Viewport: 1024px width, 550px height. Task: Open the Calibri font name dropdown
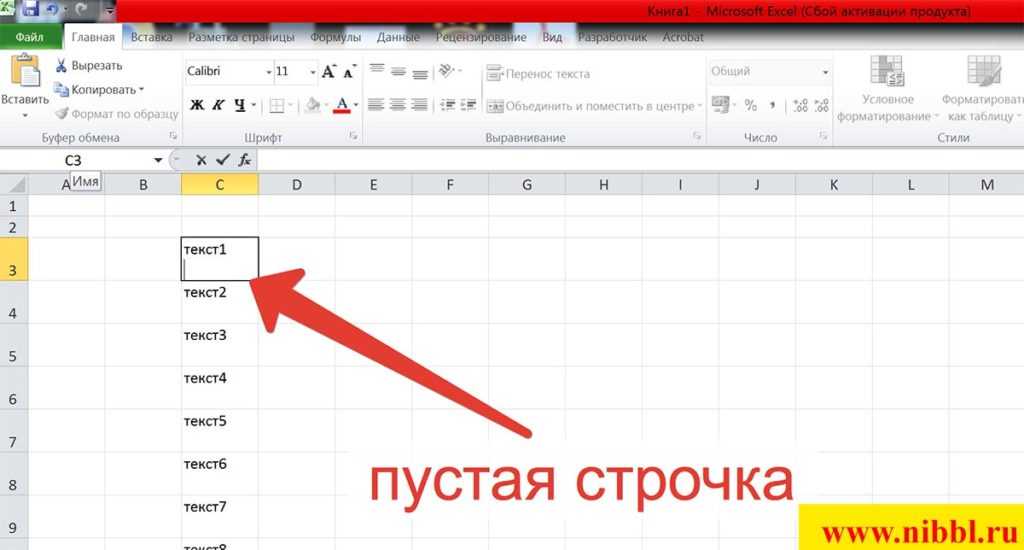tap(268, 72)
